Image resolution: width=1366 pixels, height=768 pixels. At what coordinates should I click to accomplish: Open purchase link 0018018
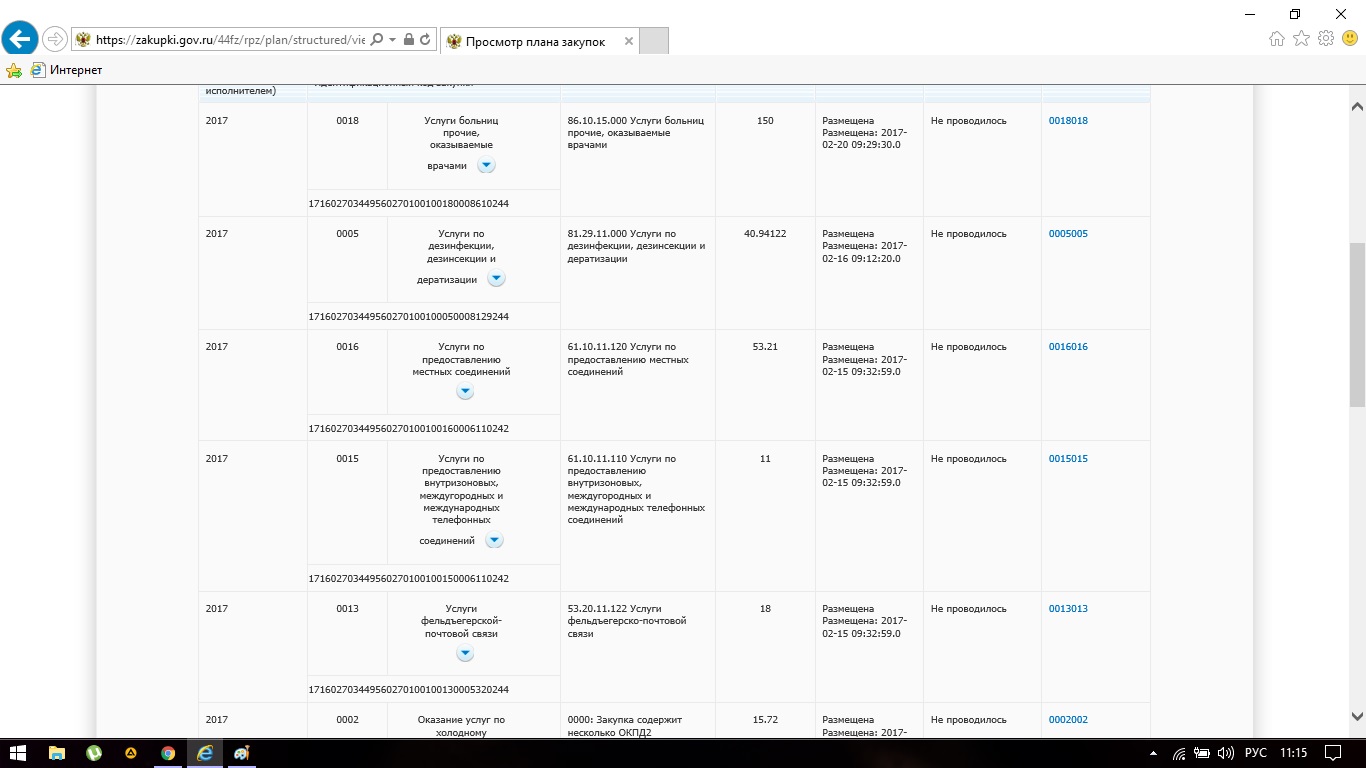(1068, 121)
